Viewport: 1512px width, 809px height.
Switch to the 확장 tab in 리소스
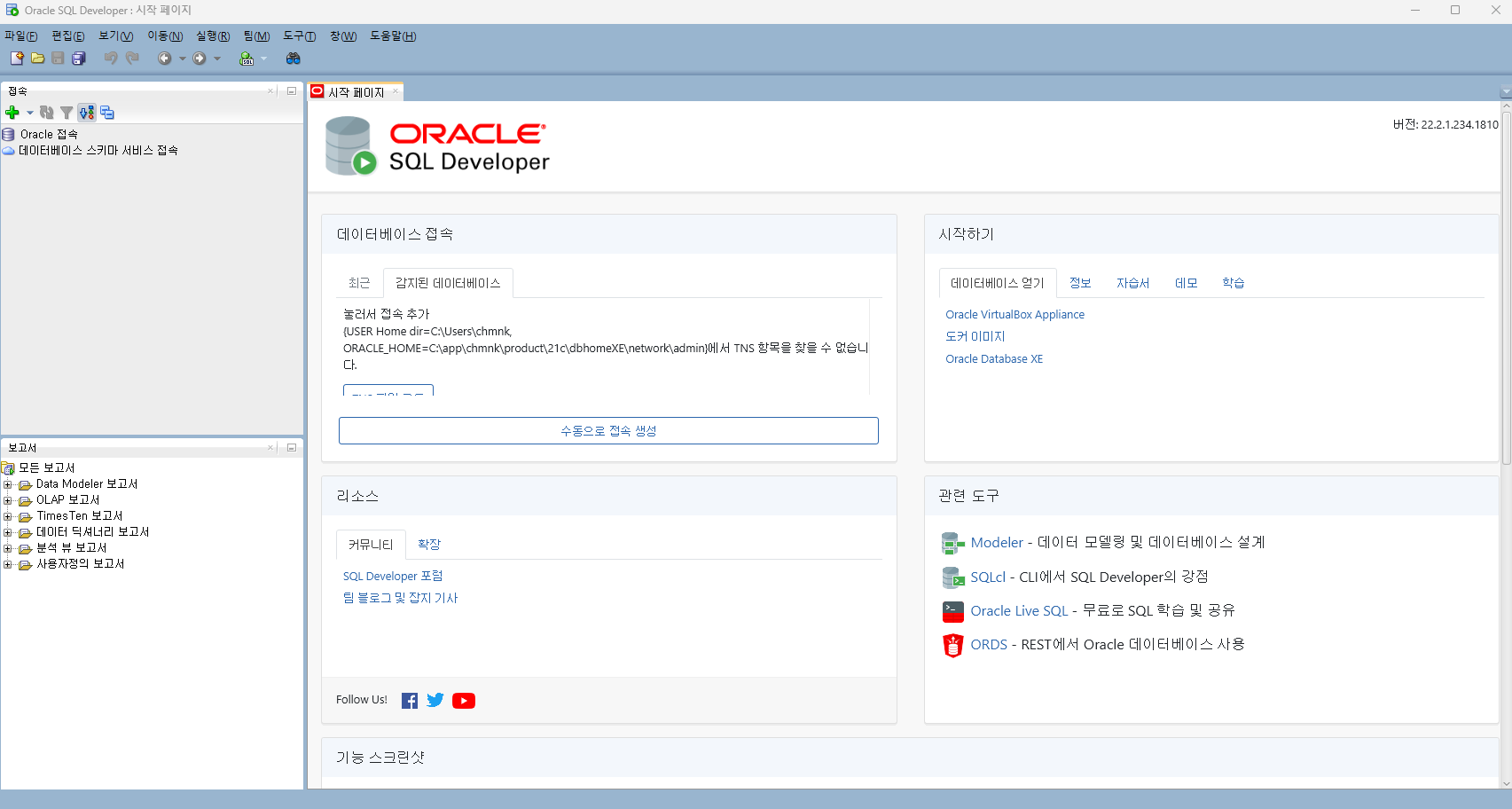[429, 545]
